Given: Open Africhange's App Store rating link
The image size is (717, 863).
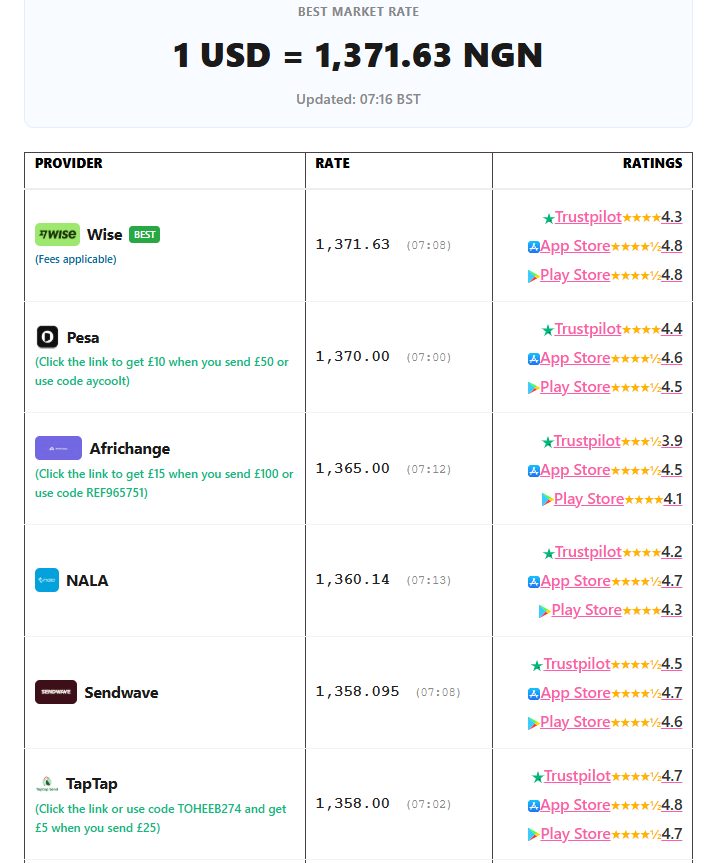Looking at the screenshot, I should [575, 470].
